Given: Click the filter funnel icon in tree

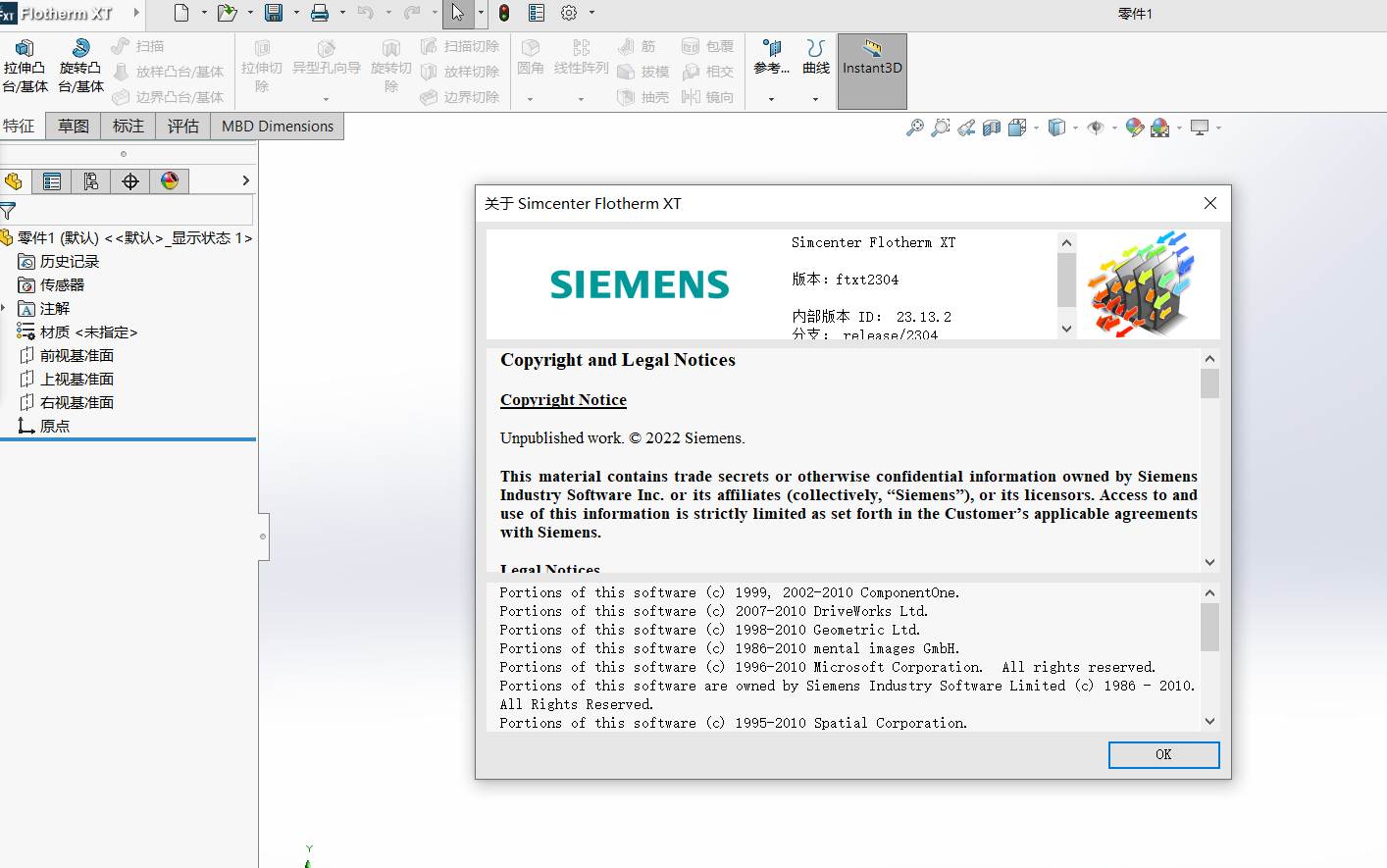Looking at the screenshot, I should [x=8, y=211].
